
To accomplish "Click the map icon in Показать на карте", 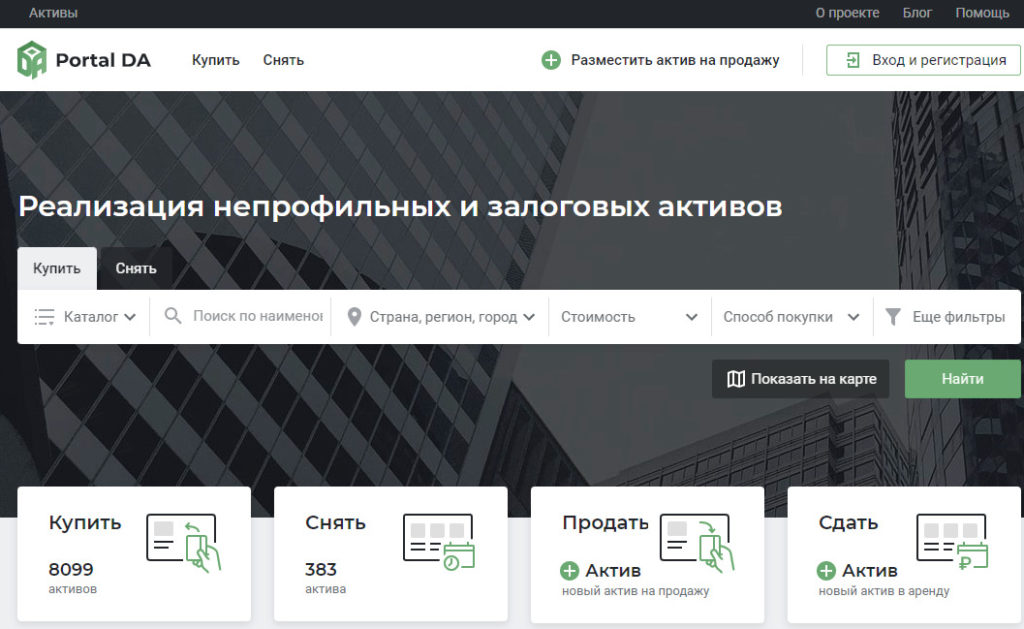I will point(736,379).
